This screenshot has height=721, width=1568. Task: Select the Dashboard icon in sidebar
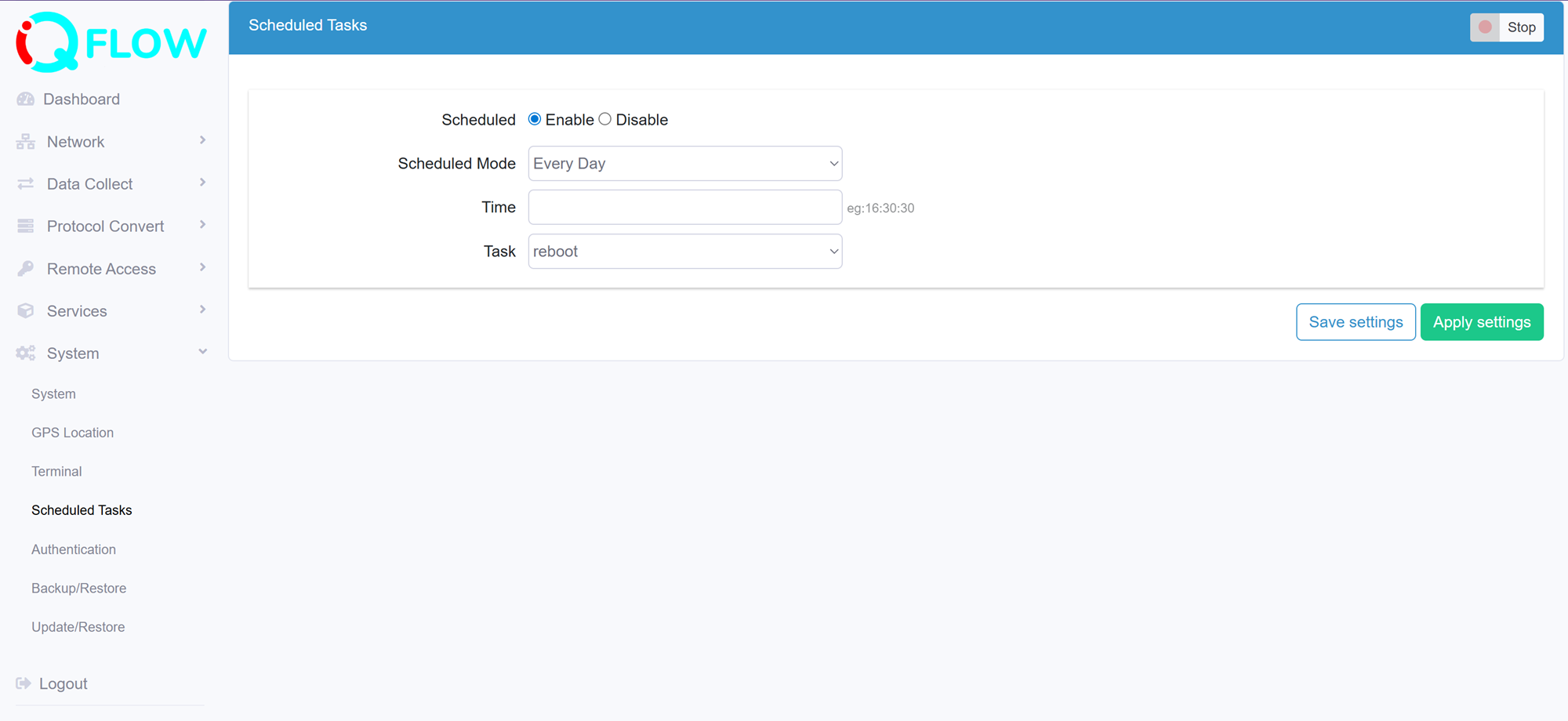[24, 99]
